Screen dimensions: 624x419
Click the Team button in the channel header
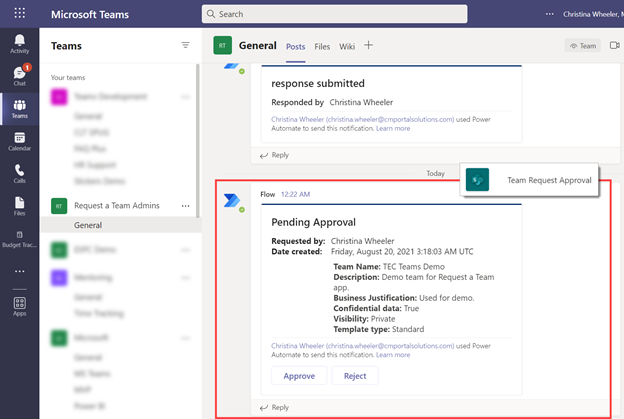pyautogui.click(x=583, y=46)
